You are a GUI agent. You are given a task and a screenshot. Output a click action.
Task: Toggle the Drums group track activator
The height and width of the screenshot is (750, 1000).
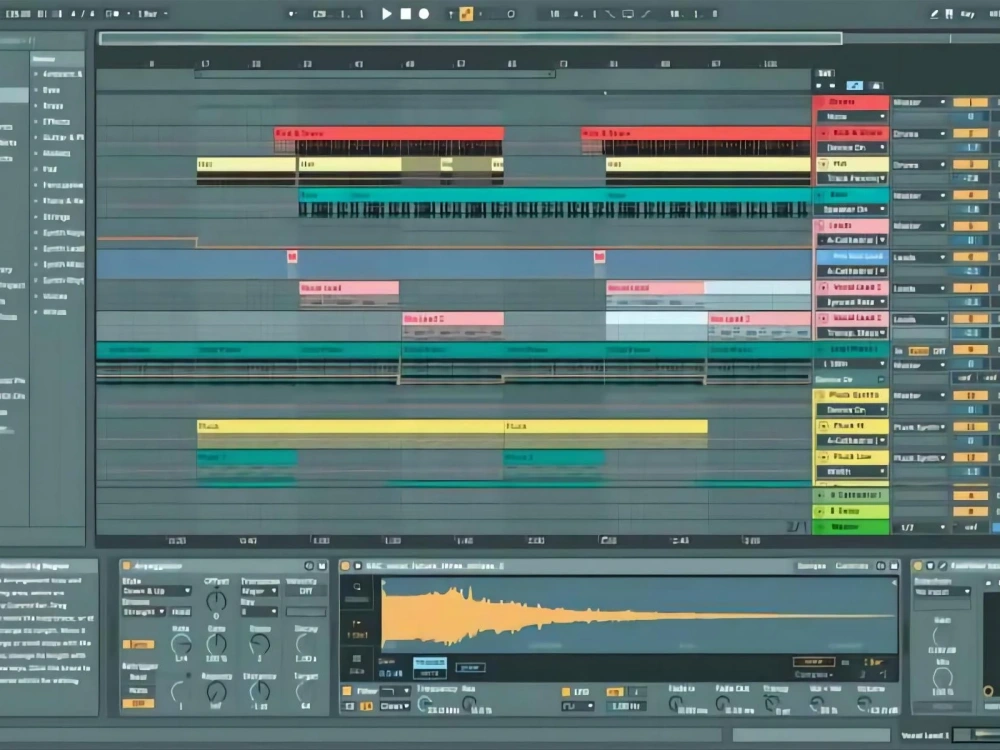click(x=970, y=102)
